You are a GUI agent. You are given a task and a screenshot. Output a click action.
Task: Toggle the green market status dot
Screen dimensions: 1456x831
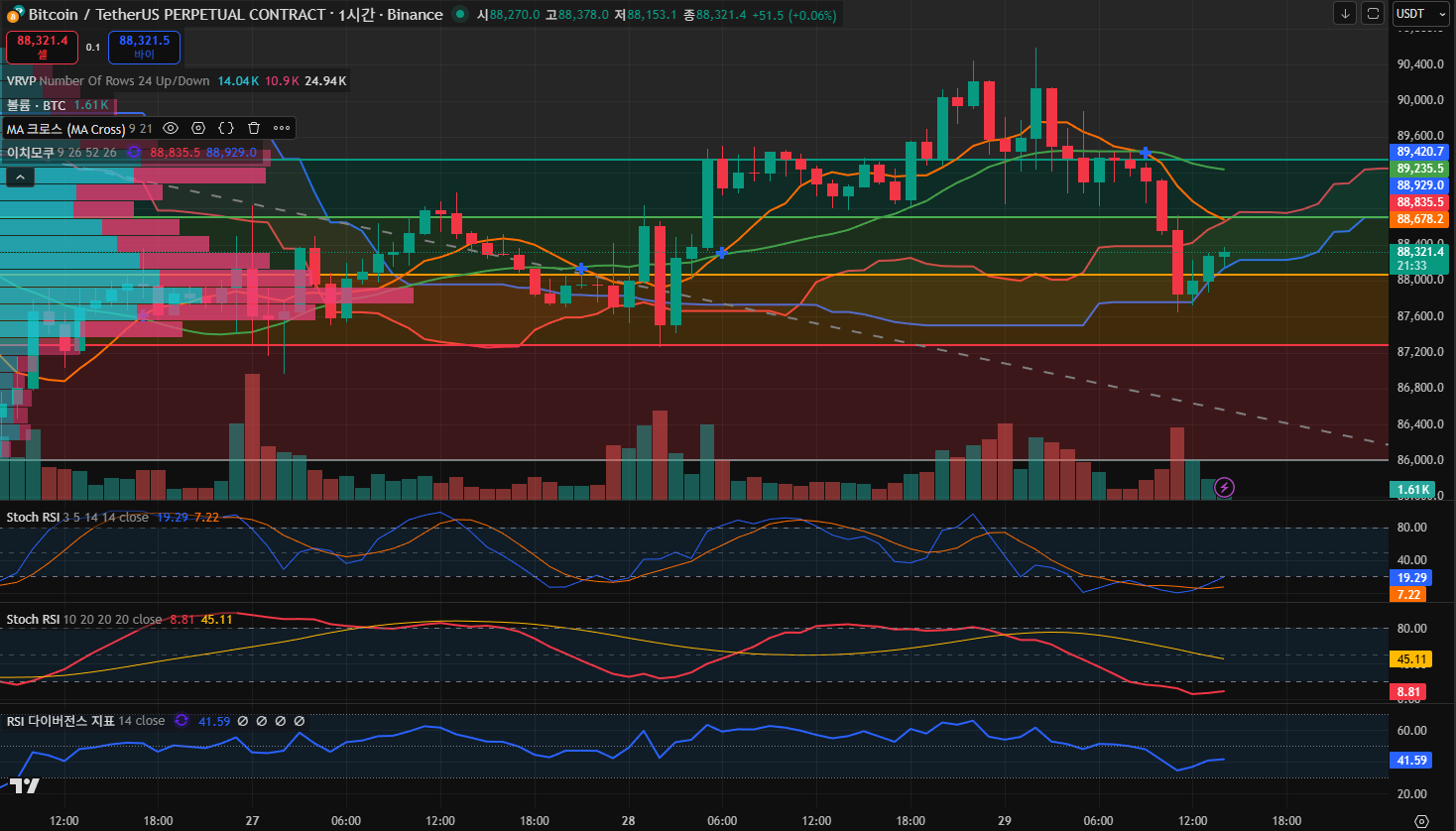coord(460,14)
